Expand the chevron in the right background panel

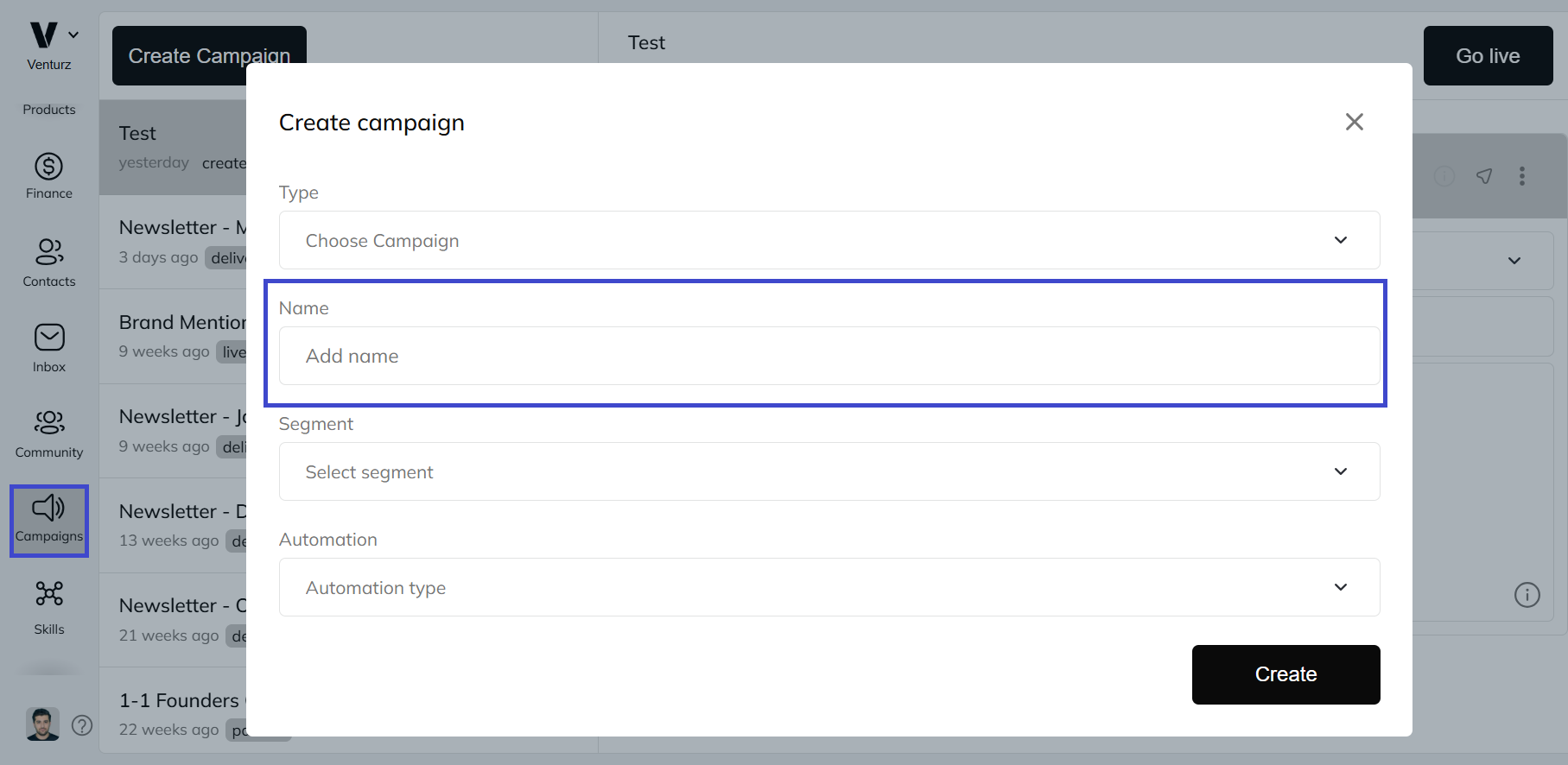tap(1514, 261)
